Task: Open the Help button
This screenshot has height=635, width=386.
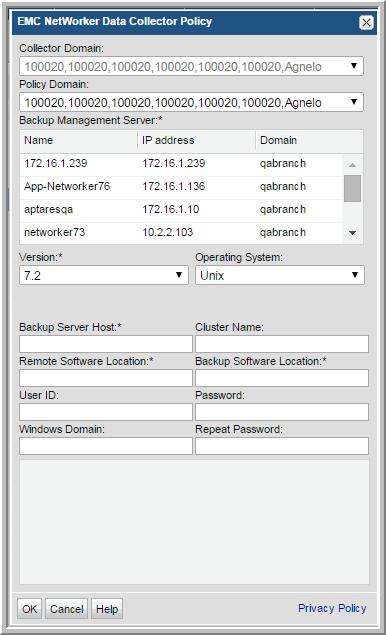Action: 107,609
